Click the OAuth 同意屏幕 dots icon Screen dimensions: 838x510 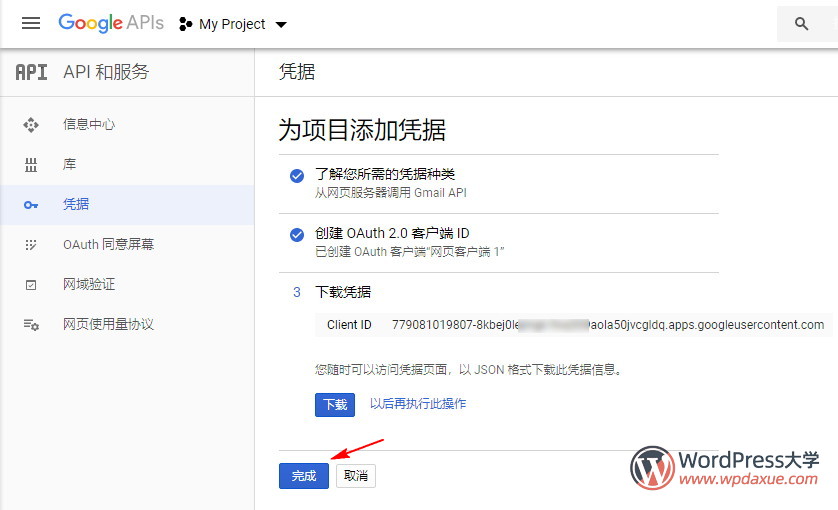tap(31, 245)
